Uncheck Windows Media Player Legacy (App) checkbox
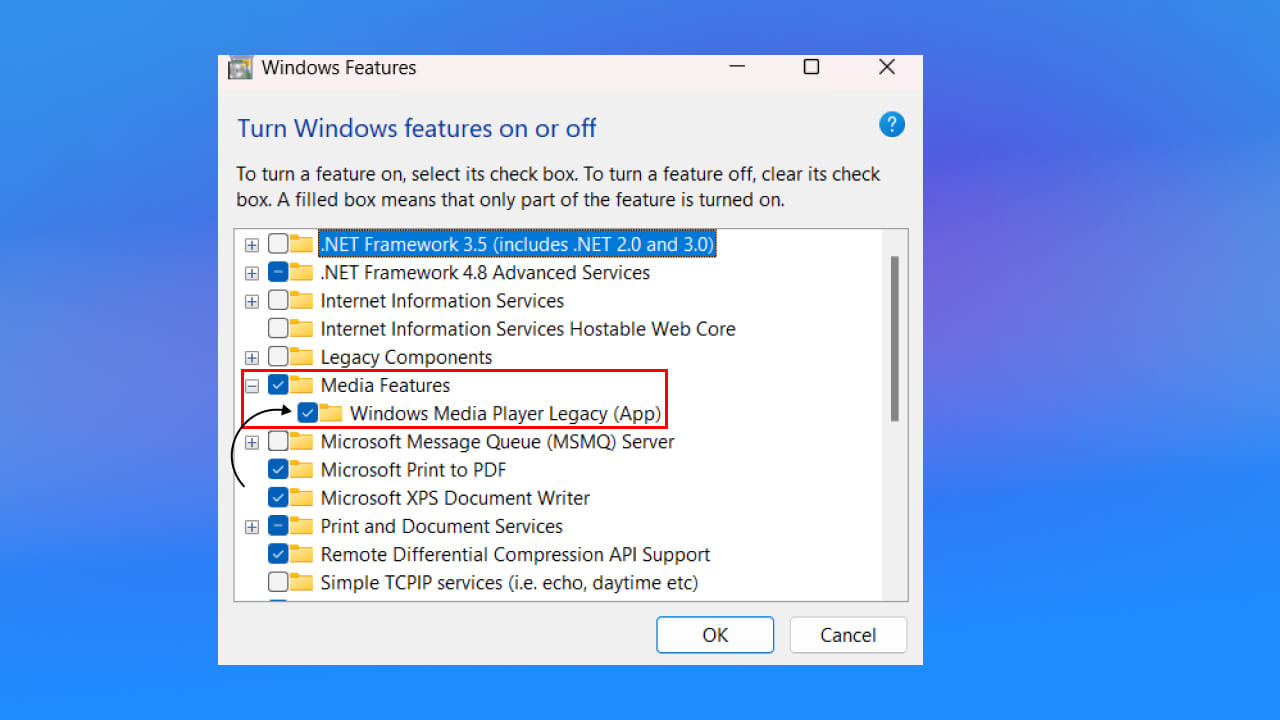 [307, 413]
